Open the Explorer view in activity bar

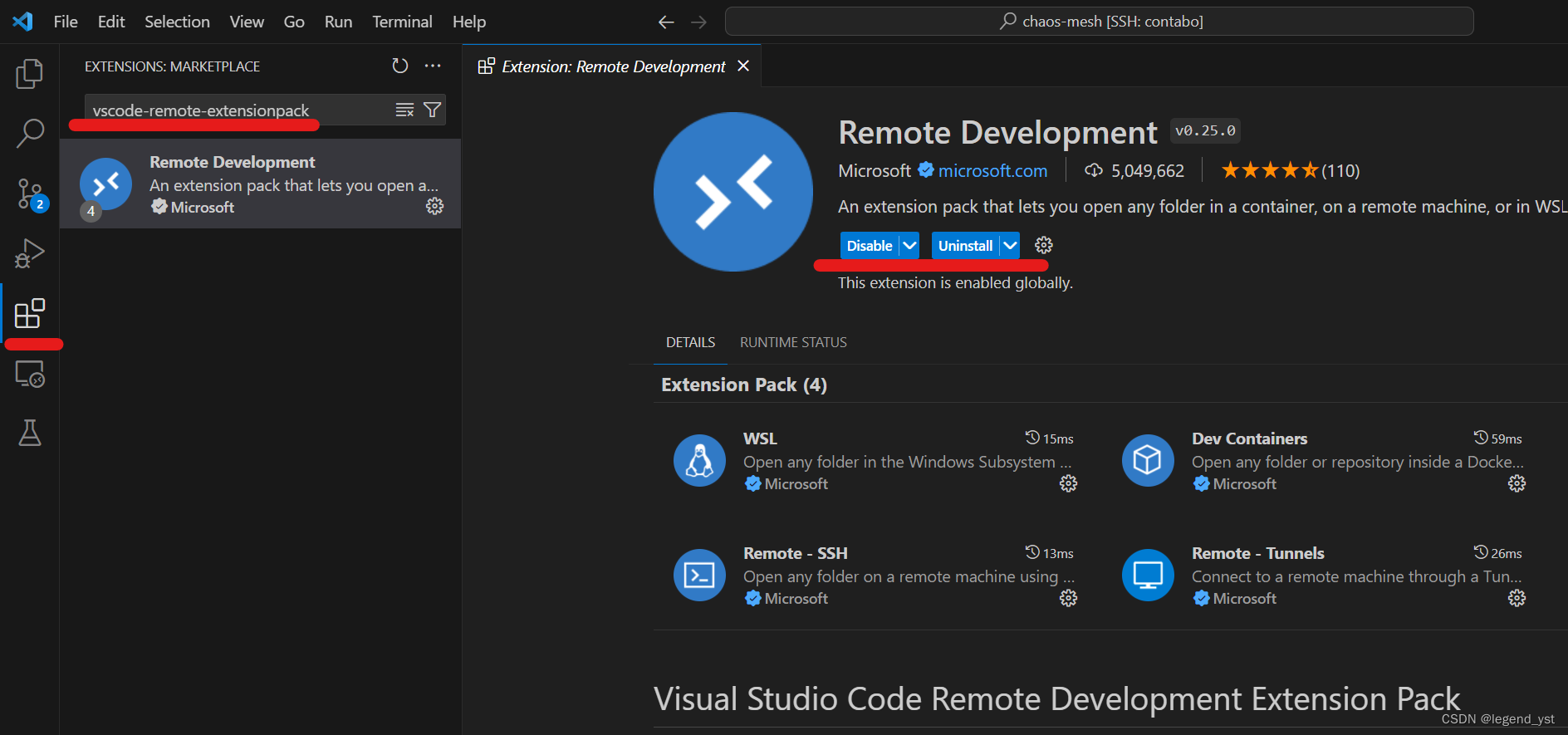tap(29, 73)
